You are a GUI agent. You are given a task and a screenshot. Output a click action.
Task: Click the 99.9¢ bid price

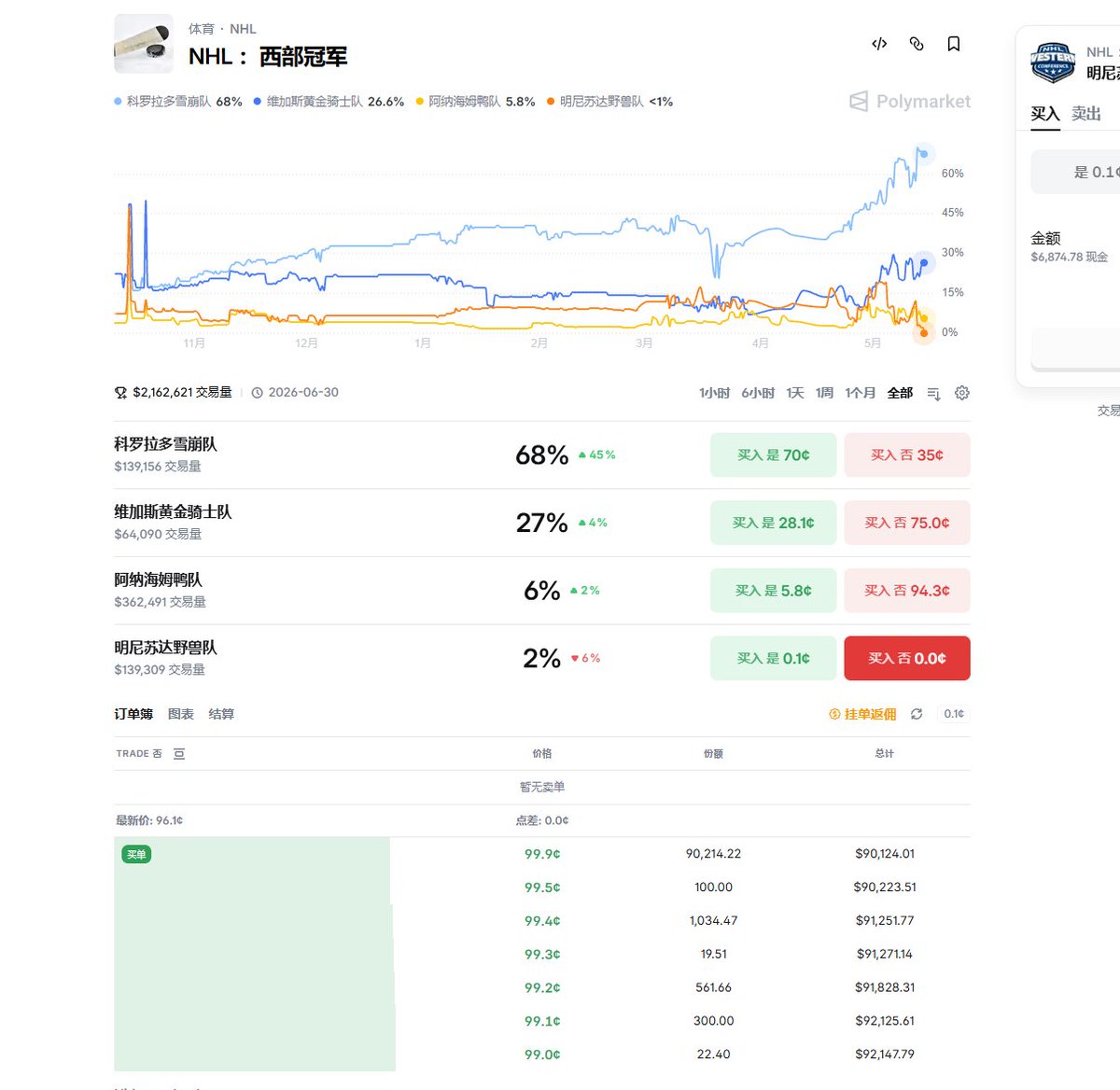pos(542,854)
